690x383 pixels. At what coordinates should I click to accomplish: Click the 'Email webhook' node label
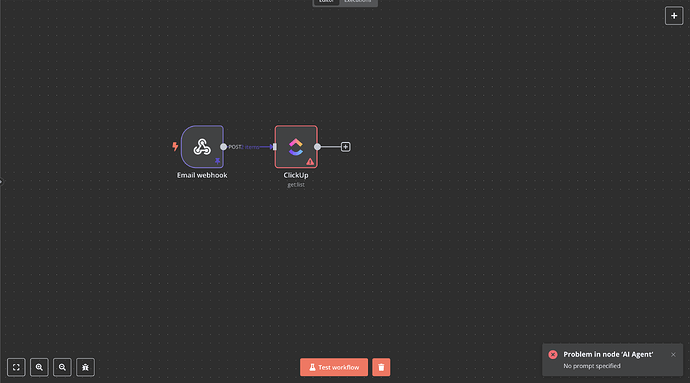pyautogui.click(x=202, y=175)
